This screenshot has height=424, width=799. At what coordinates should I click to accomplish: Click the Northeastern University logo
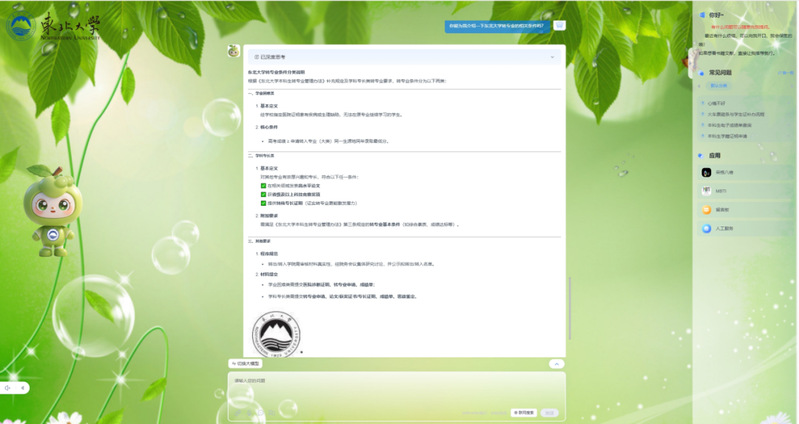[x=54, y=26]
